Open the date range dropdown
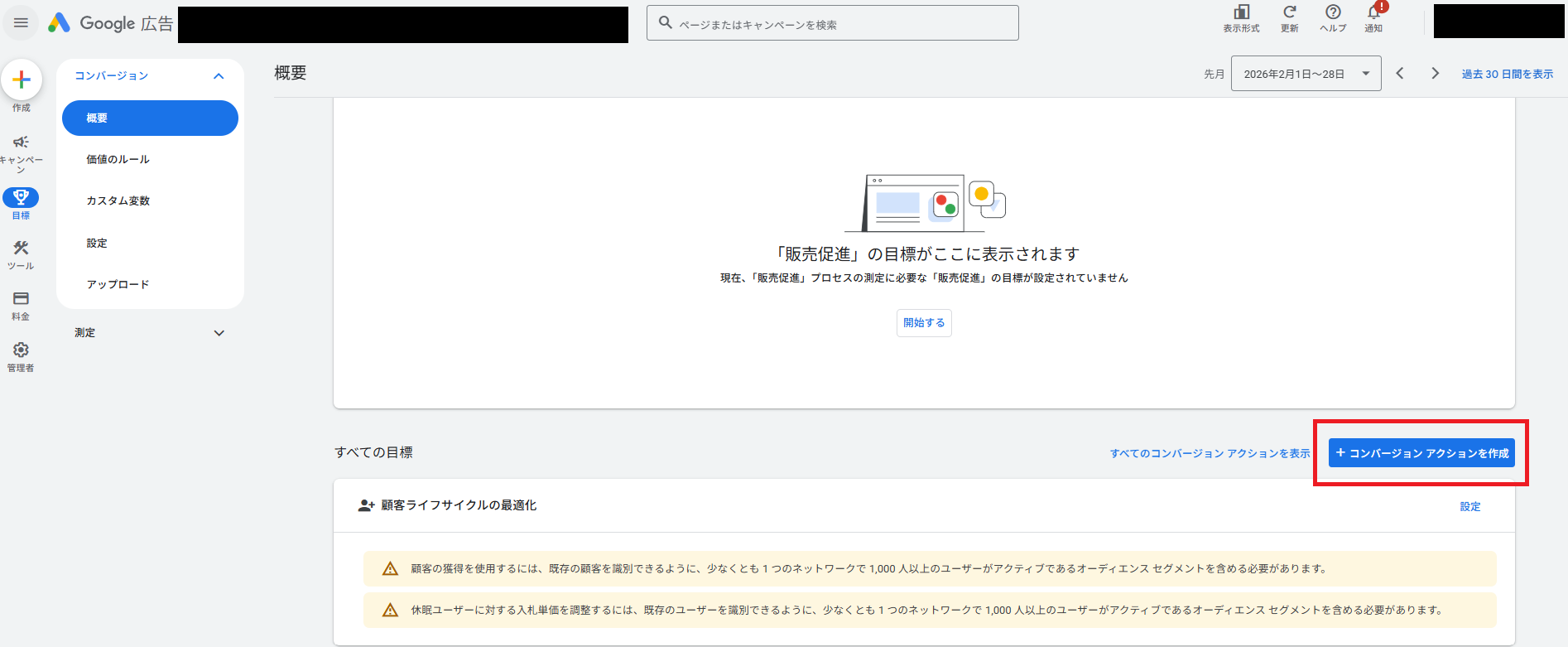This screenshot has width=1568, height=647. pos(1306,74)
